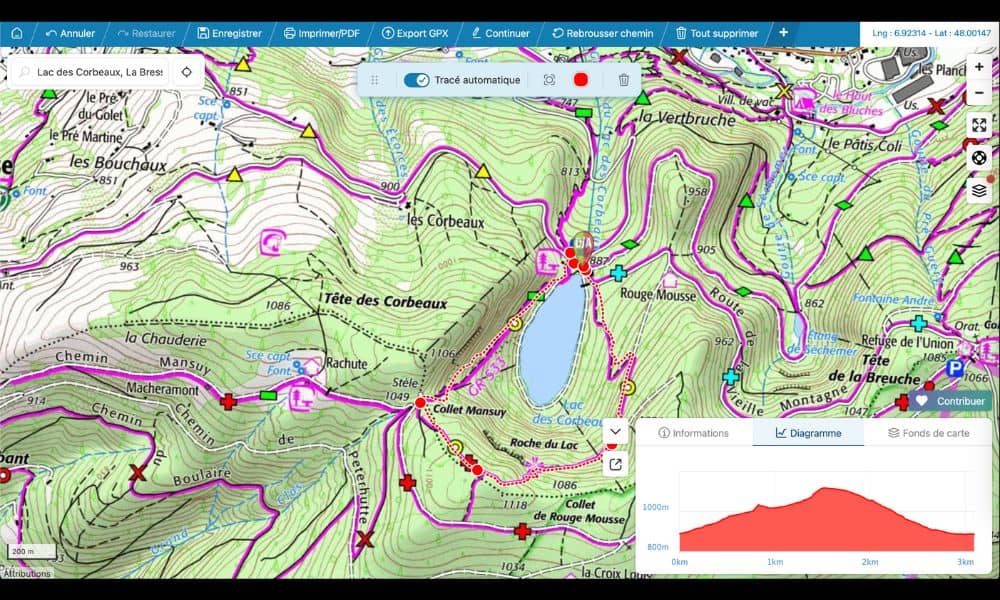Enter fullscreen map mode
This screenshot has height=600, width=1000.
[979, 125]
